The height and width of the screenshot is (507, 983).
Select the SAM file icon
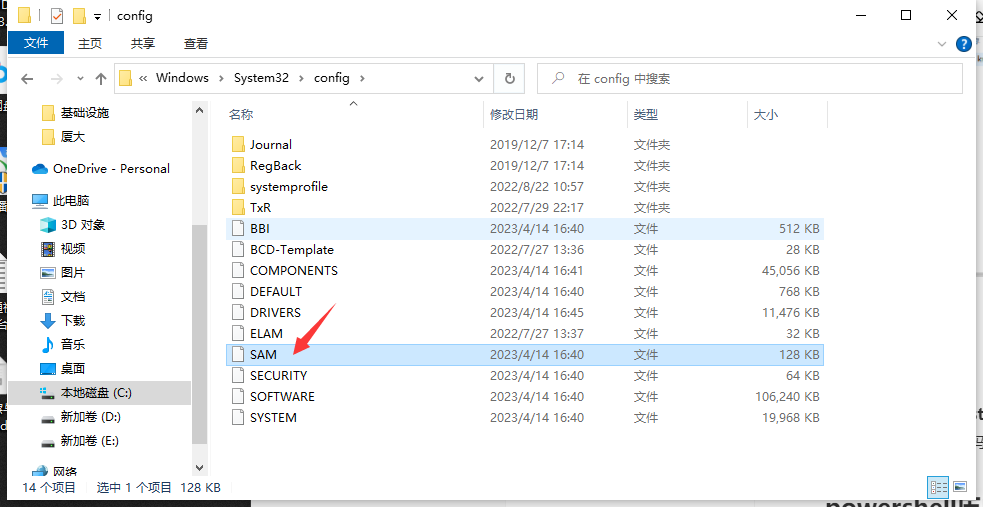click(x=237, y=355)
